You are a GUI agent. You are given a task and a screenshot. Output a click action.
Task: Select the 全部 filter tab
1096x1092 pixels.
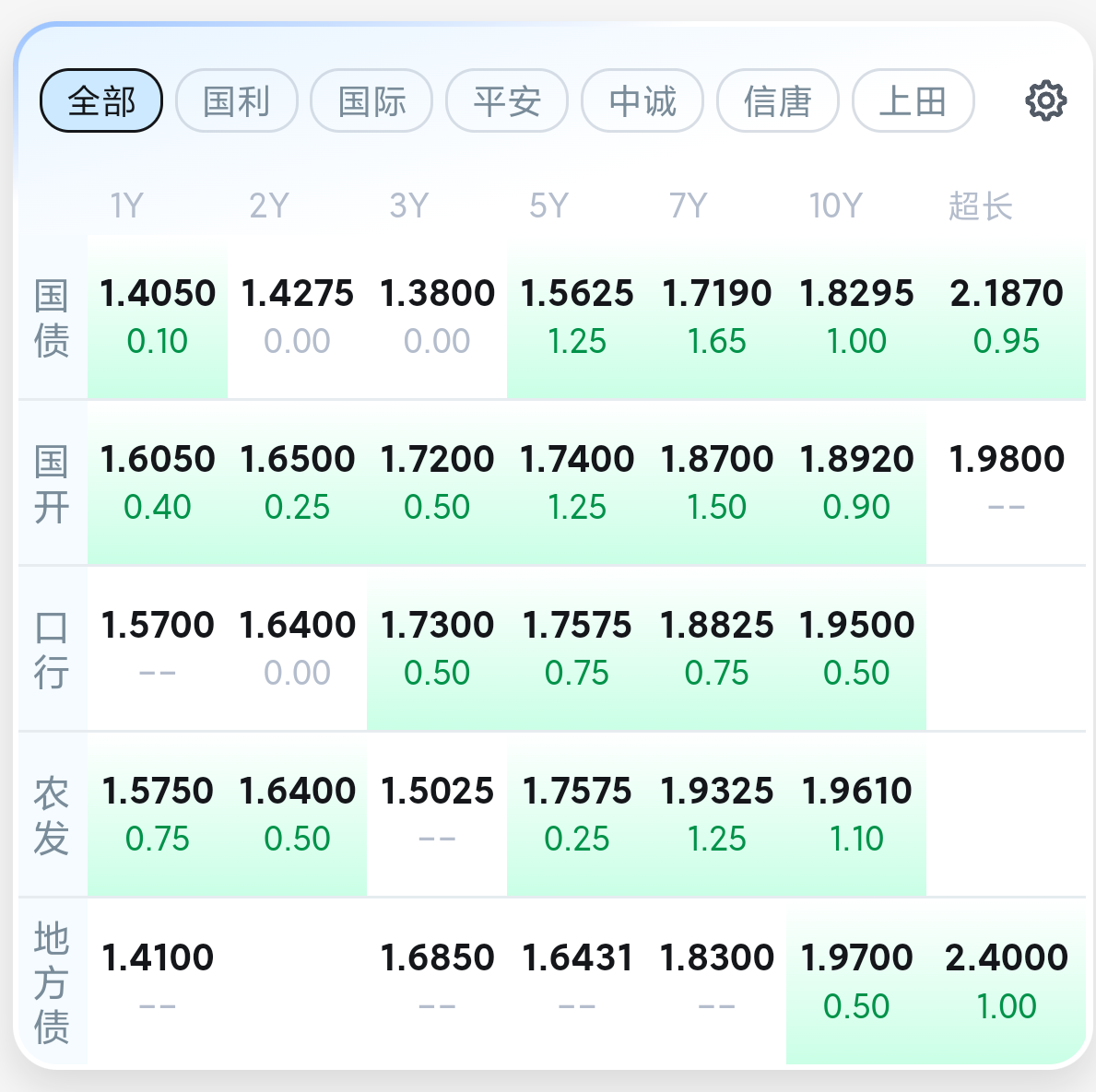tap(101, 100)
